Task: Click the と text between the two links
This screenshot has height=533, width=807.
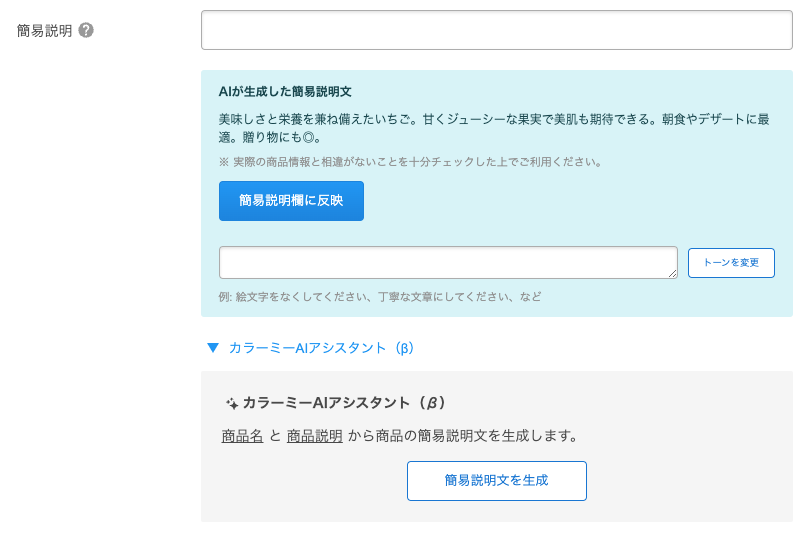Action: tap(275, 436)
